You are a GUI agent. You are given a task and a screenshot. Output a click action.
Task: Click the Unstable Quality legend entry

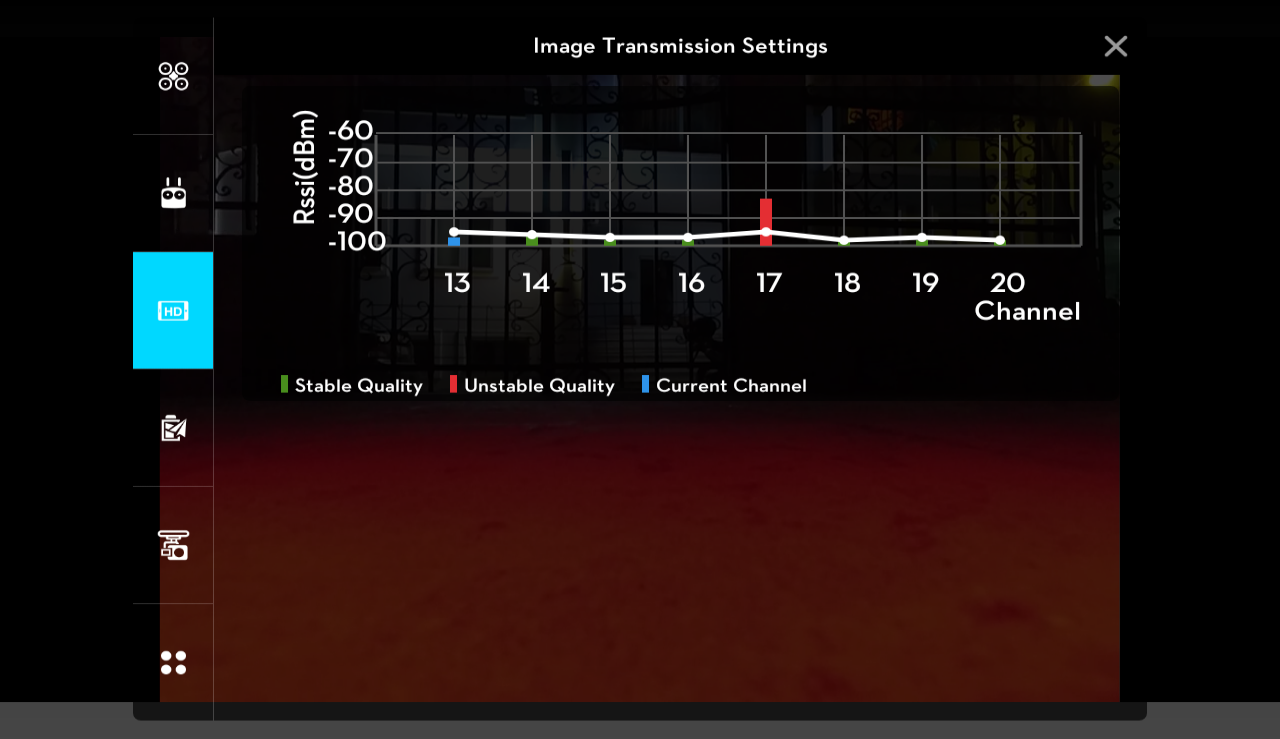[x=532, y=386]
